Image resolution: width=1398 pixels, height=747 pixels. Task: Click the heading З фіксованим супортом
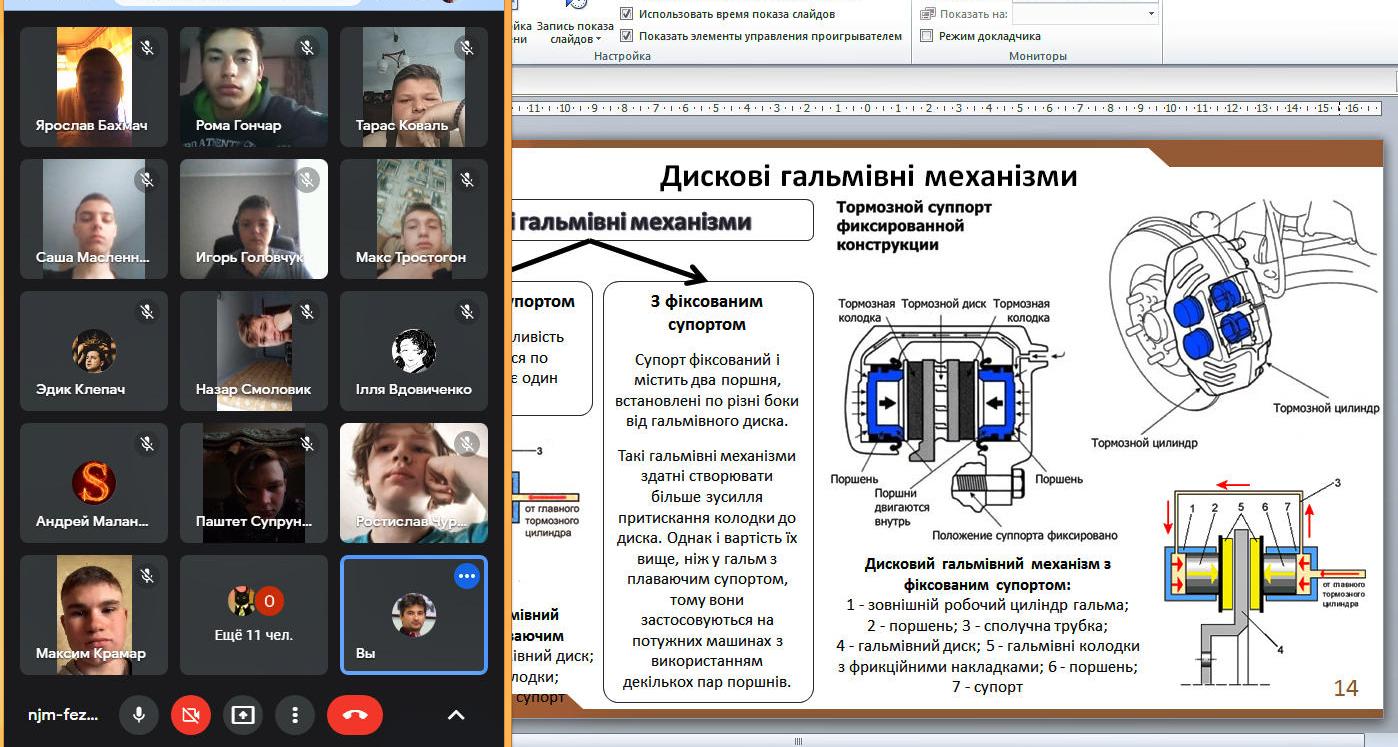tap(707, 313)
